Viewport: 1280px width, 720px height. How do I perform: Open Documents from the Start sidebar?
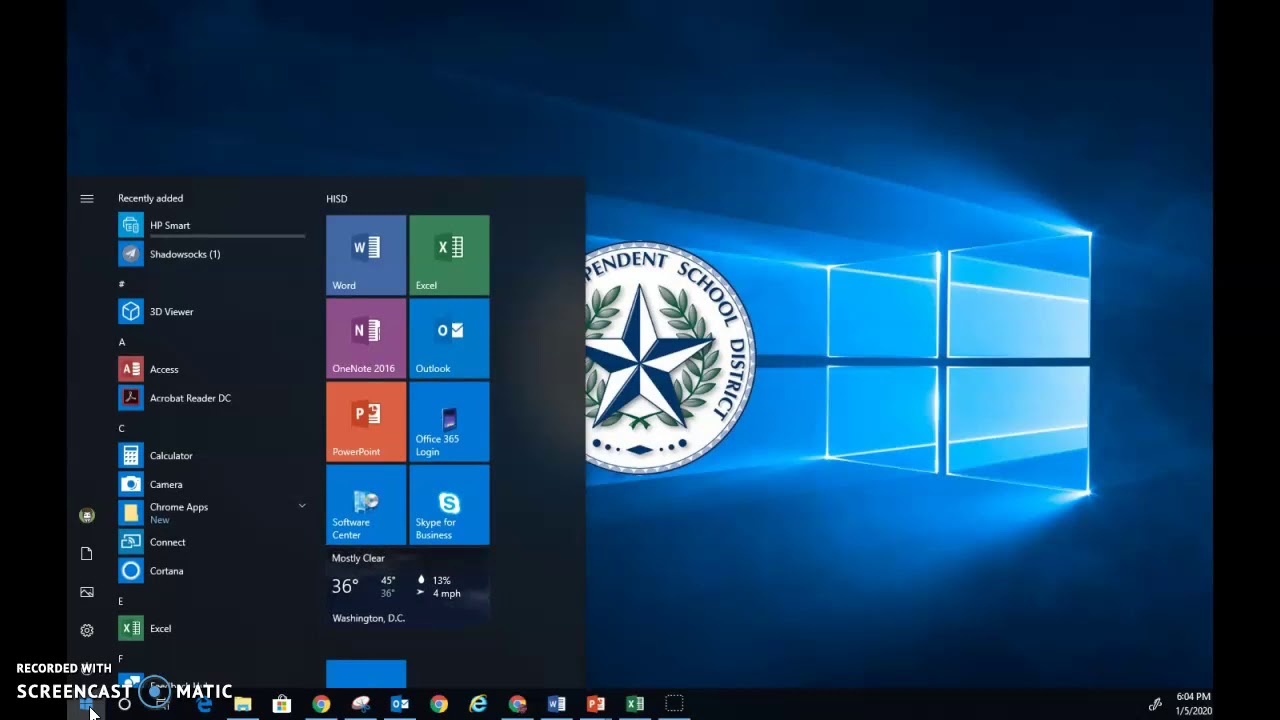click(x=87, y=554)
